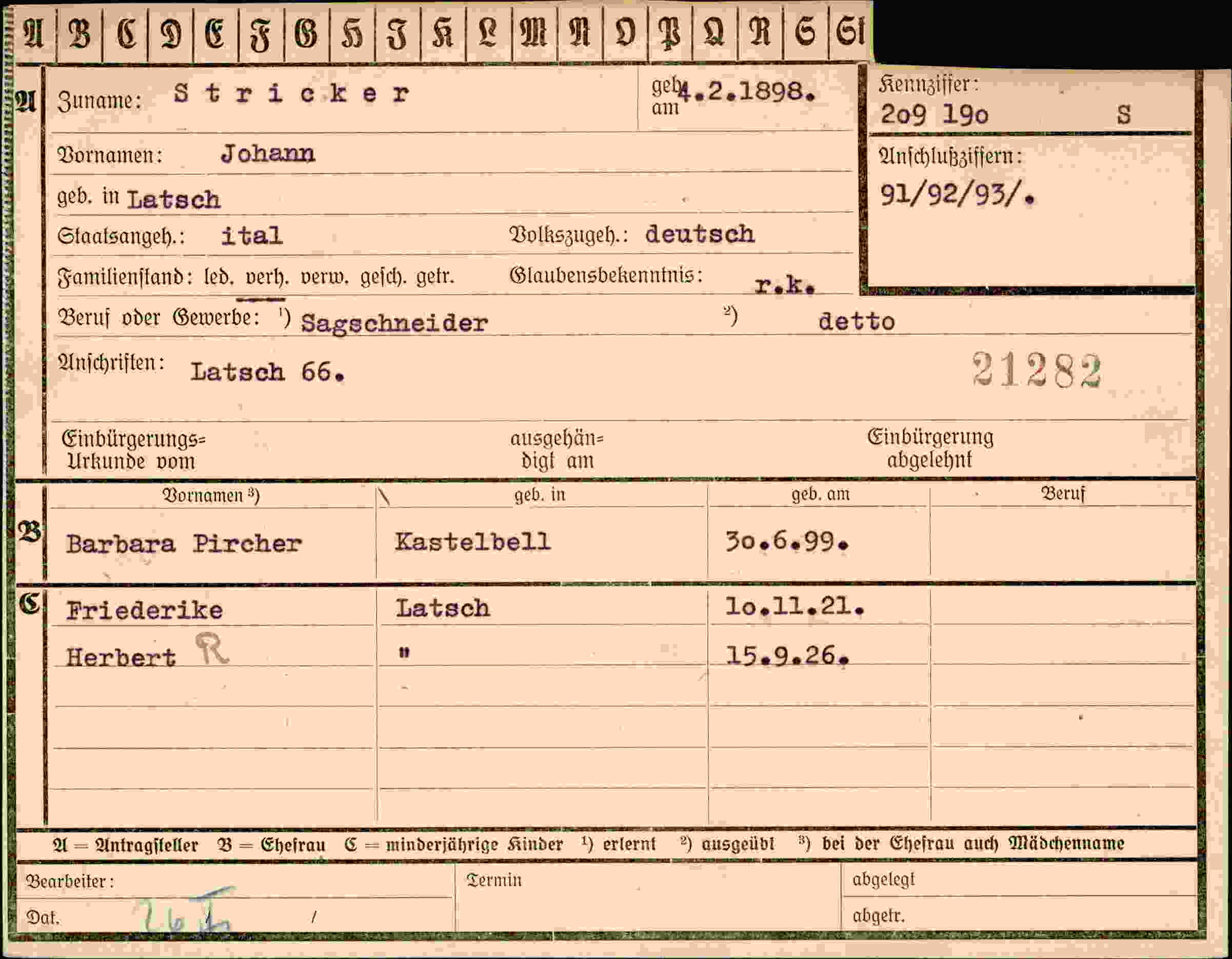Click section marker "B" beside Barbara Pircher
The width and height of the screenshot is (1232, 959).
(x=30, y=531)
